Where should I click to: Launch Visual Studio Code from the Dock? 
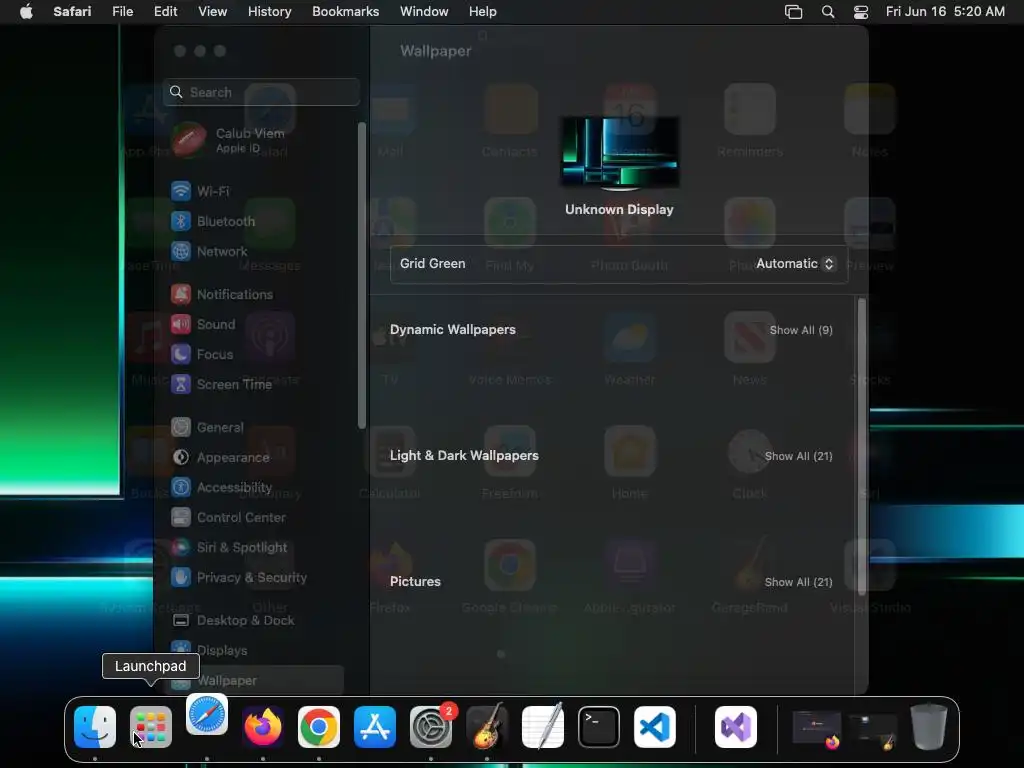pyautogui.click(x=655, y=727)
